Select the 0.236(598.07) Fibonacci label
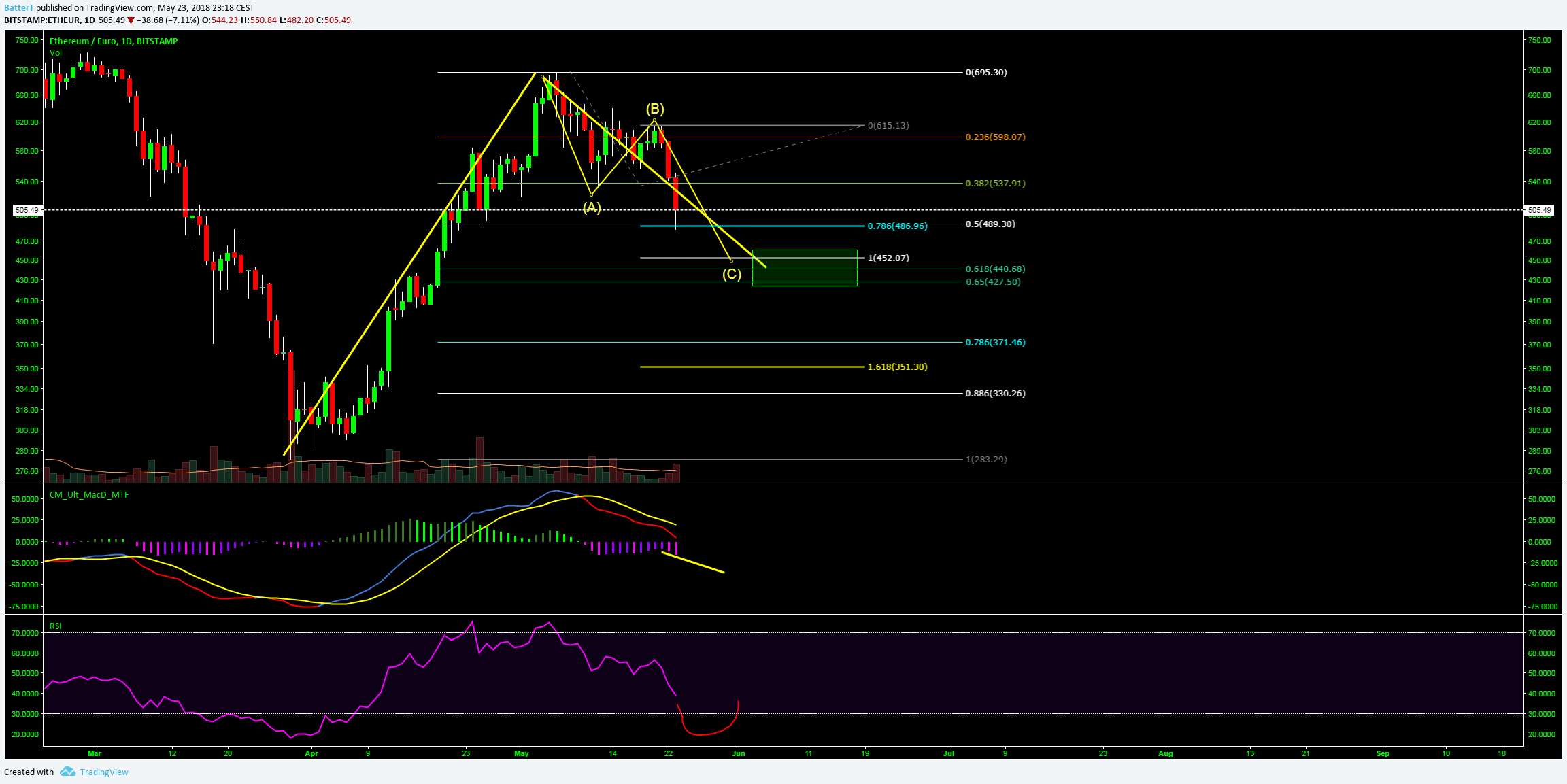Screen dimensions: 1567x784 (x=996, y=137)
